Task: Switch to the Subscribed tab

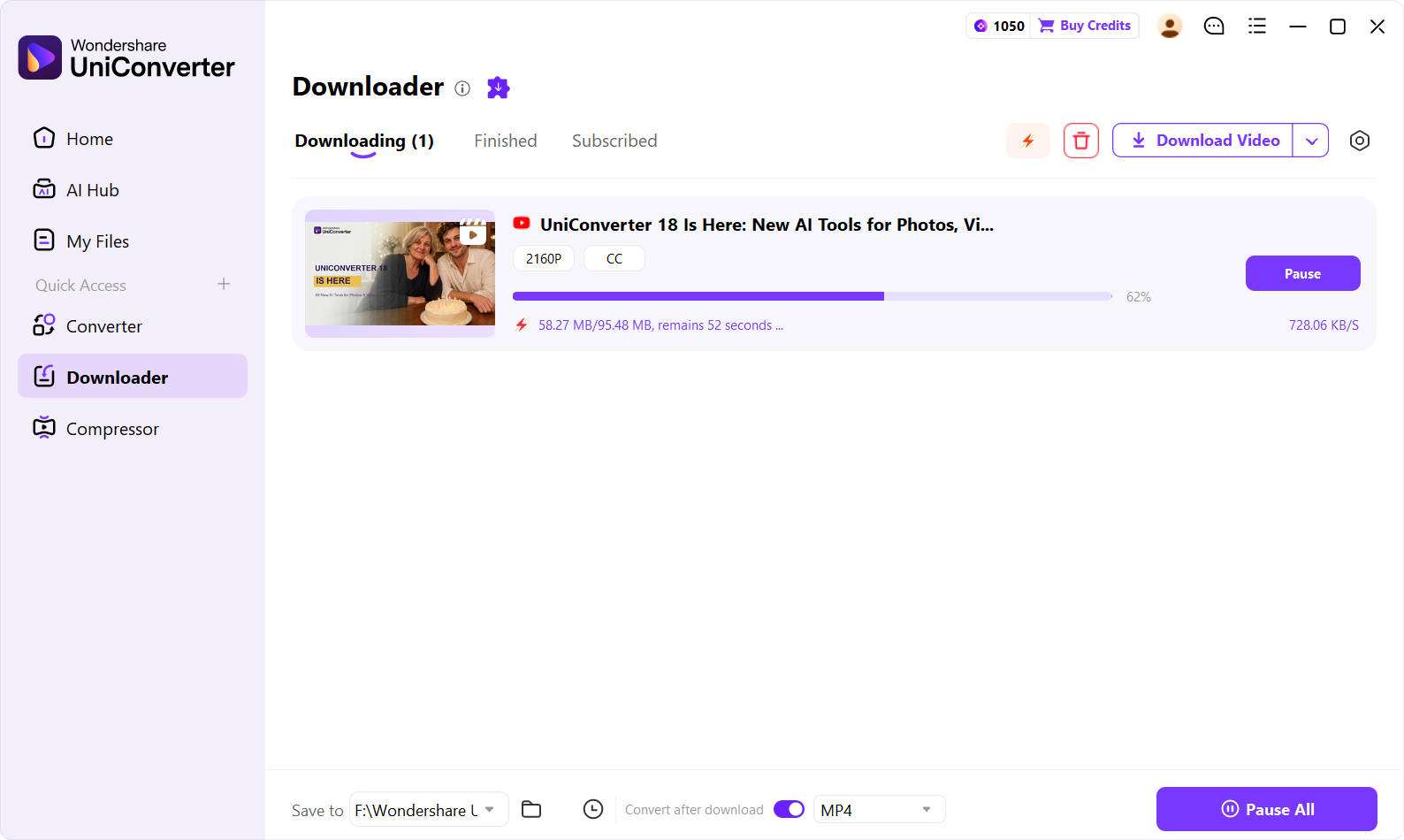Action: (x=614, y=141)
